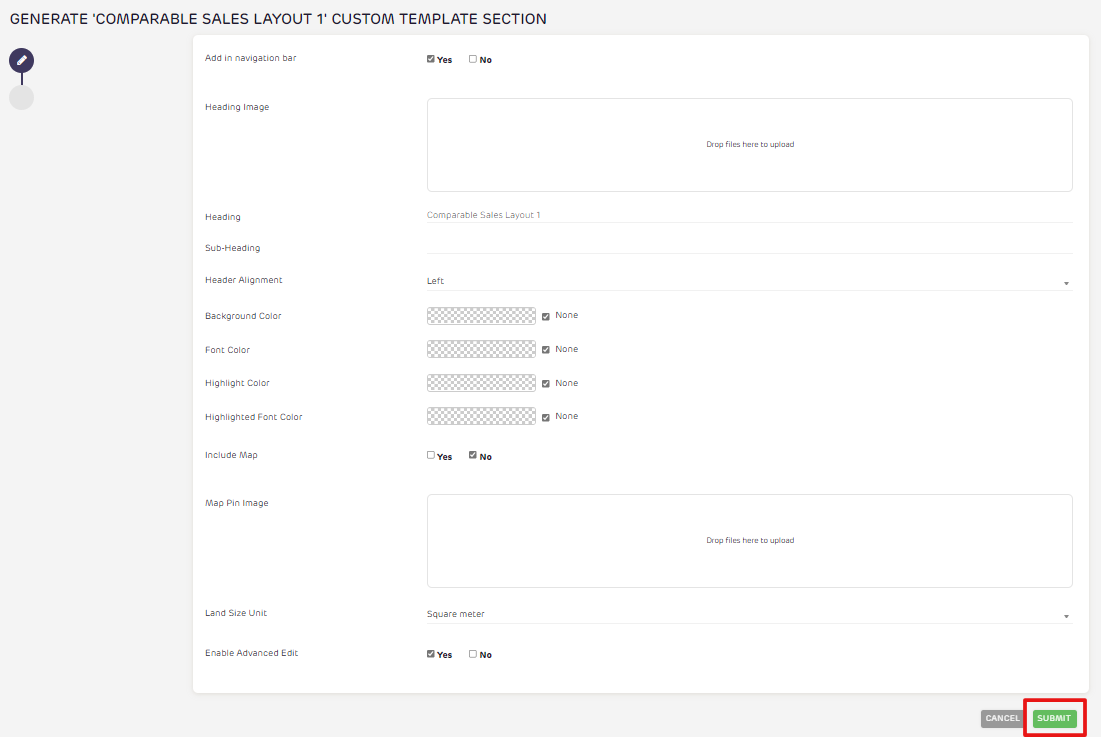1101x737 pixels.
Task: Enable Yes for Include Map
Action: (x=431, y=455)
